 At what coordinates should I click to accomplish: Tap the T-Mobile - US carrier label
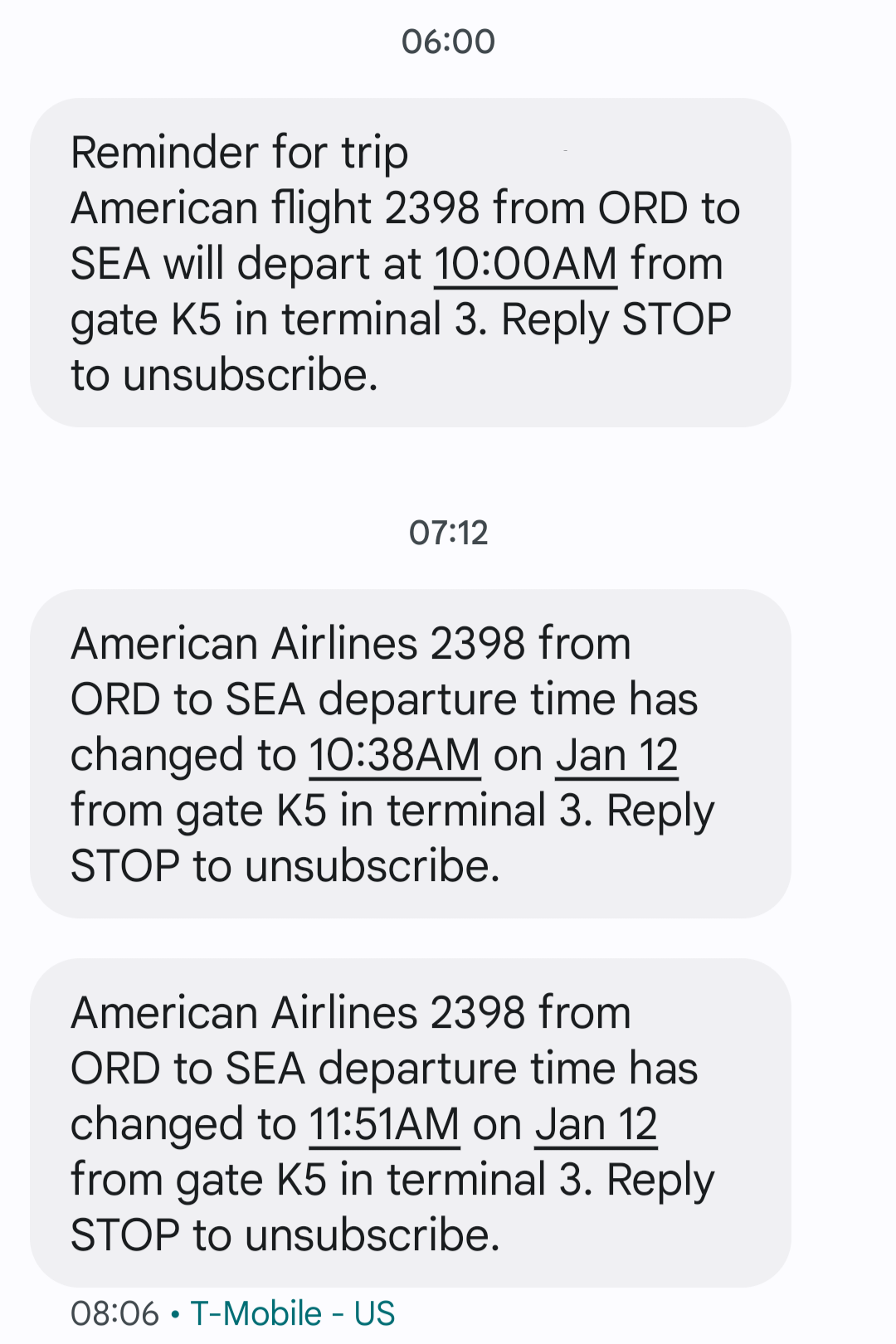click(x=293, y=1314)
